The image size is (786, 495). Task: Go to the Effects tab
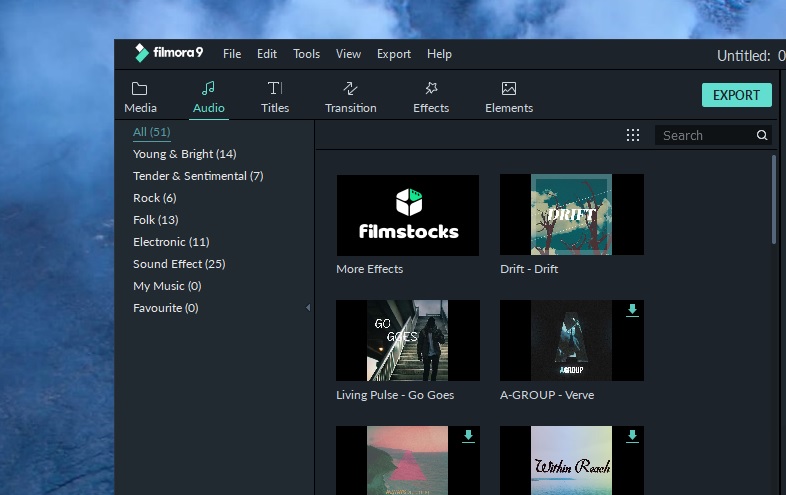[431, 97]
